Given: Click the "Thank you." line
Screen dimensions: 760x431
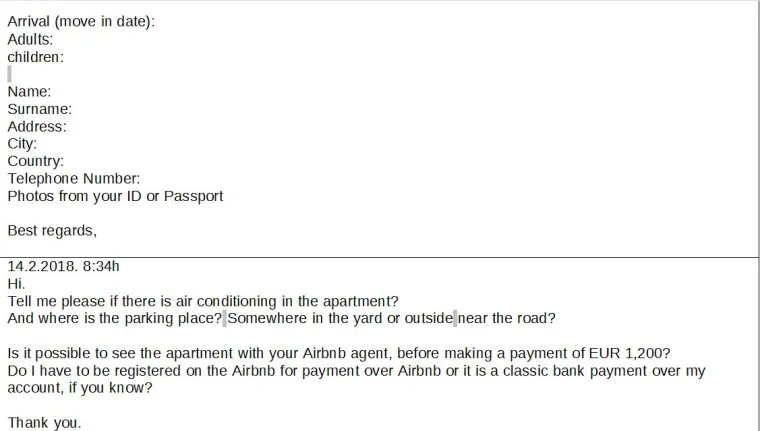Looking at the screenshot, I should pos(44,423).
